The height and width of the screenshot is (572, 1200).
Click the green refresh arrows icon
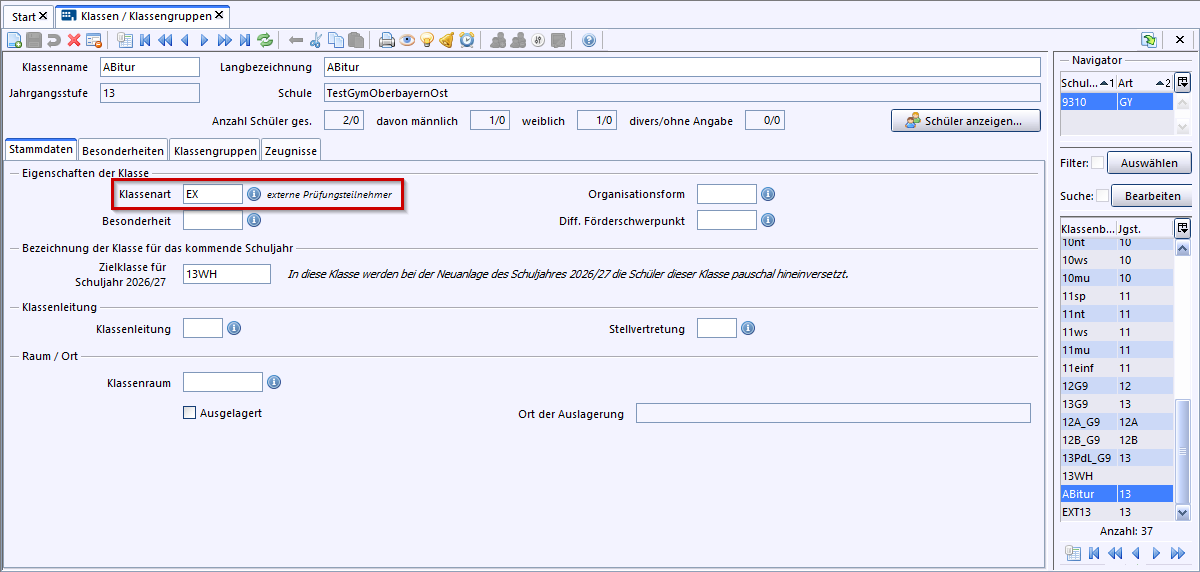265,40
